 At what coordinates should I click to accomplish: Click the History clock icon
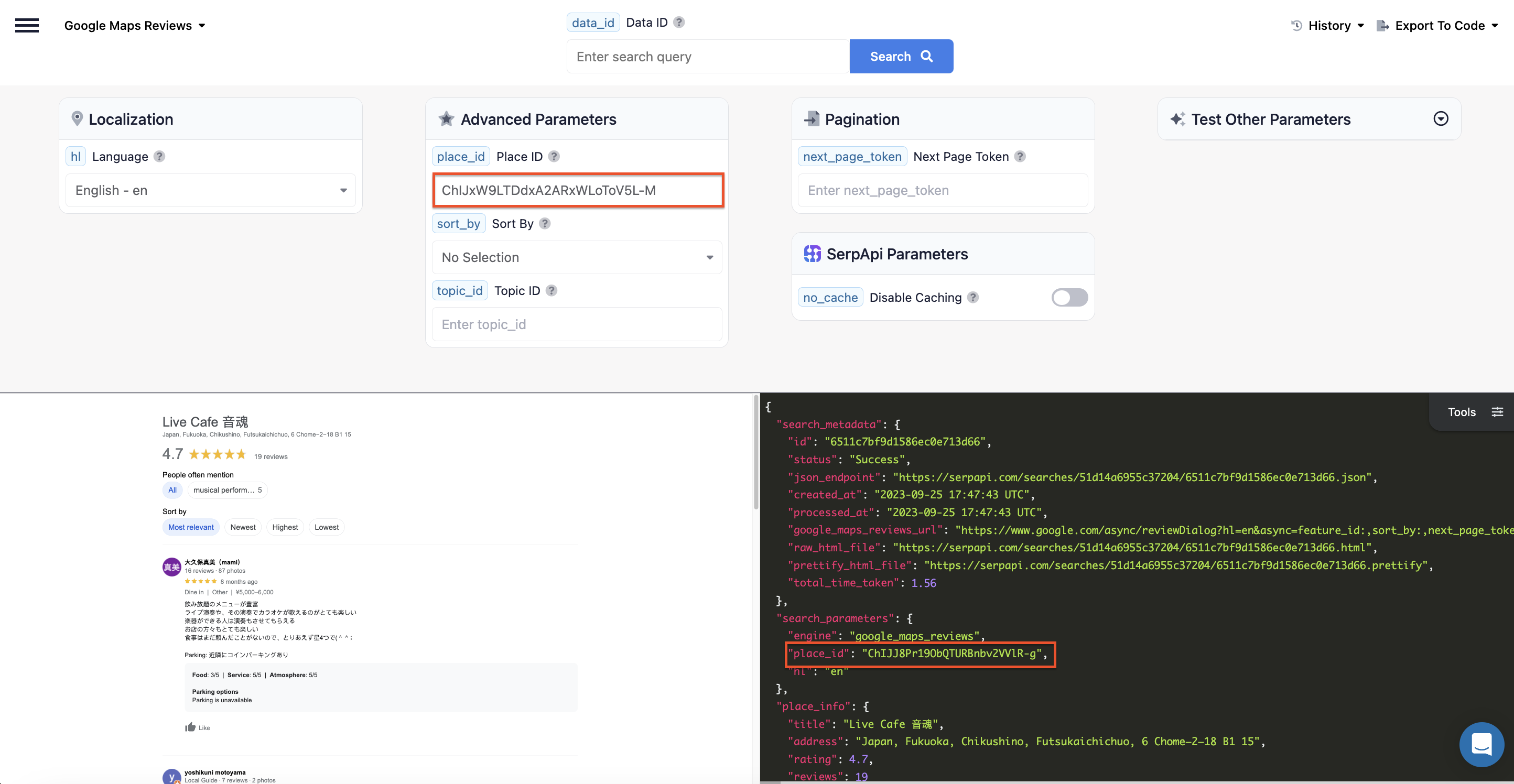[1296, 25]
